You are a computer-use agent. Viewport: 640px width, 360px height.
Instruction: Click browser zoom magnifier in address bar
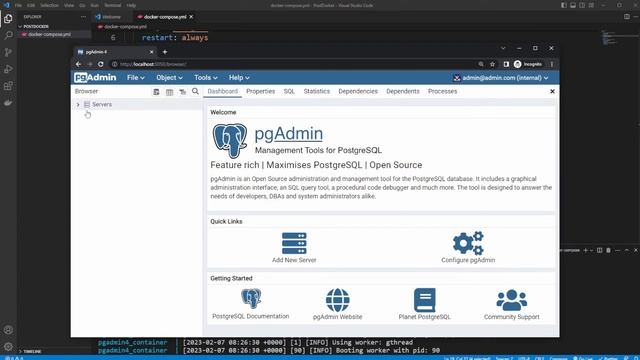481,64
